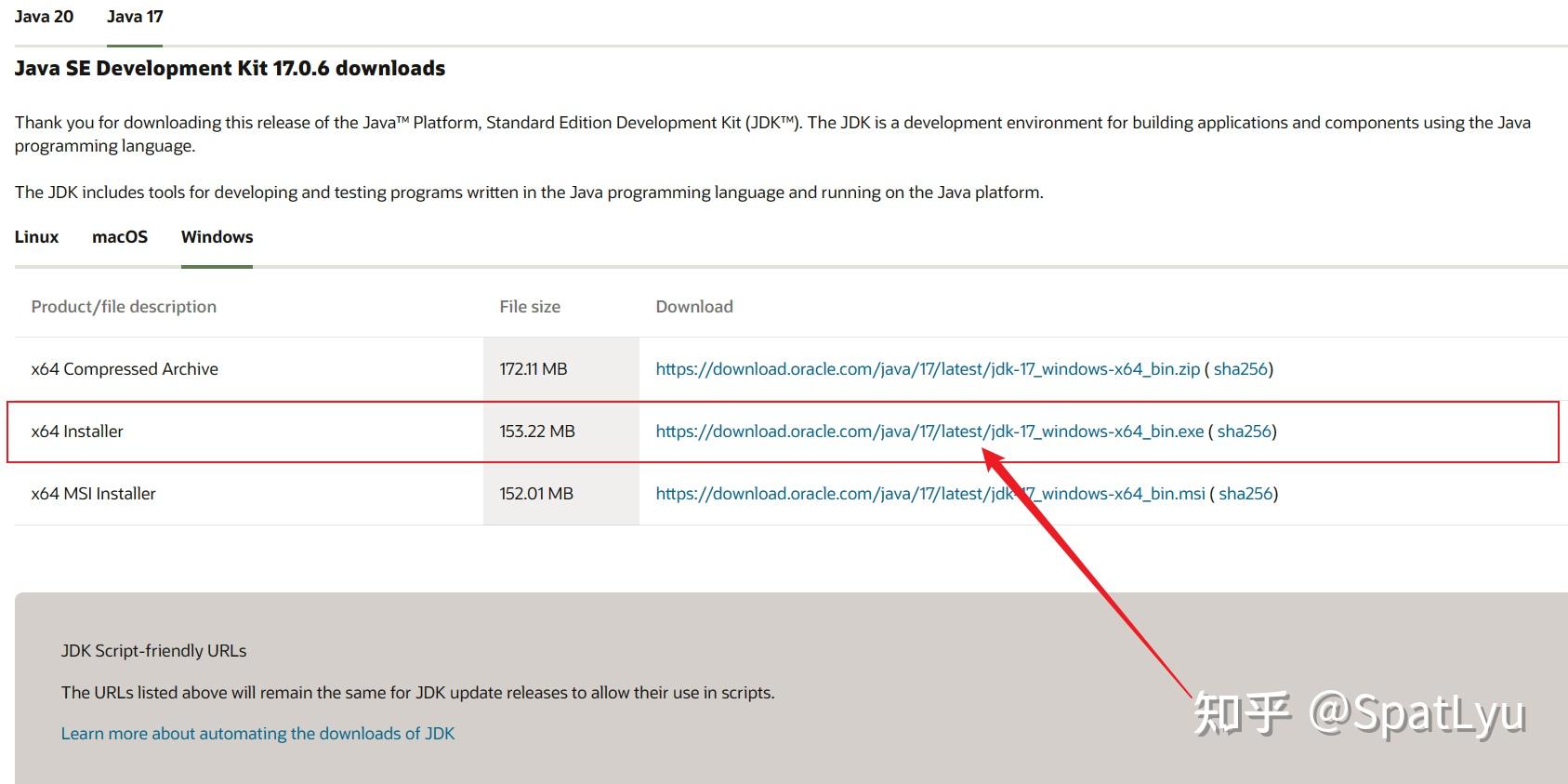
Task: Click the sentence starting 'The JDK includes tools'
Action: point(529,193)
